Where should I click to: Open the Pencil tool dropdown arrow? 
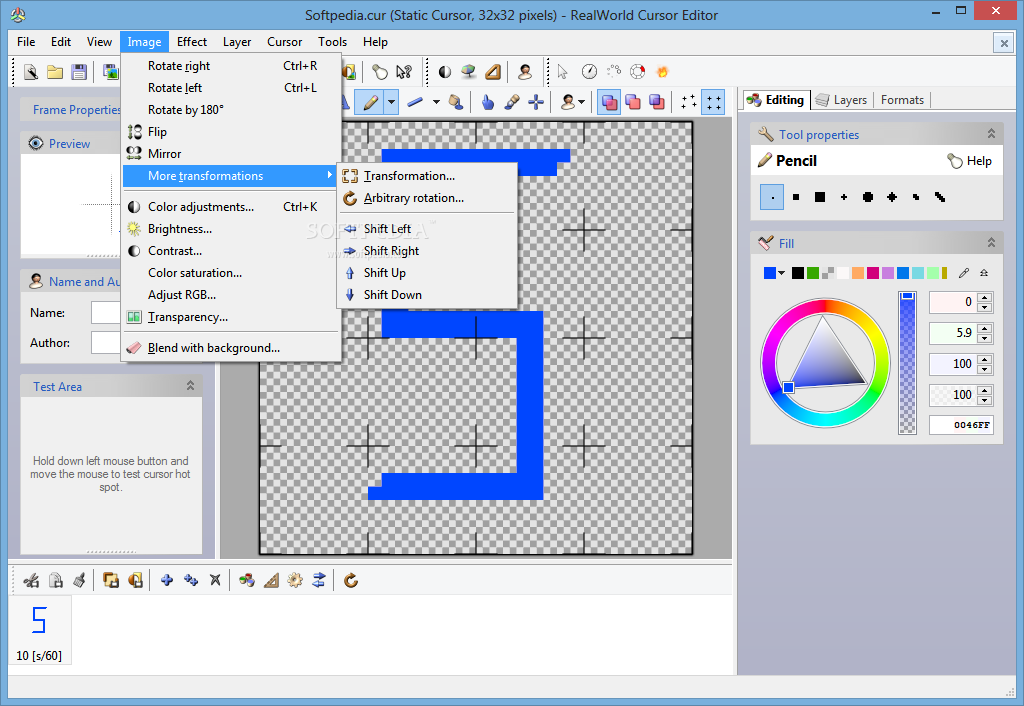click(391, 103)
